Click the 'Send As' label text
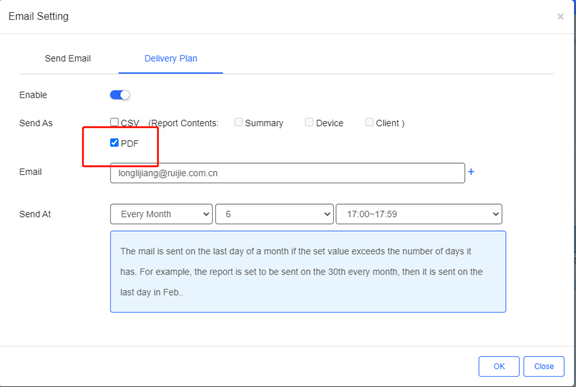Viewport: 576px width, 387px height. (x=36, y=123)
